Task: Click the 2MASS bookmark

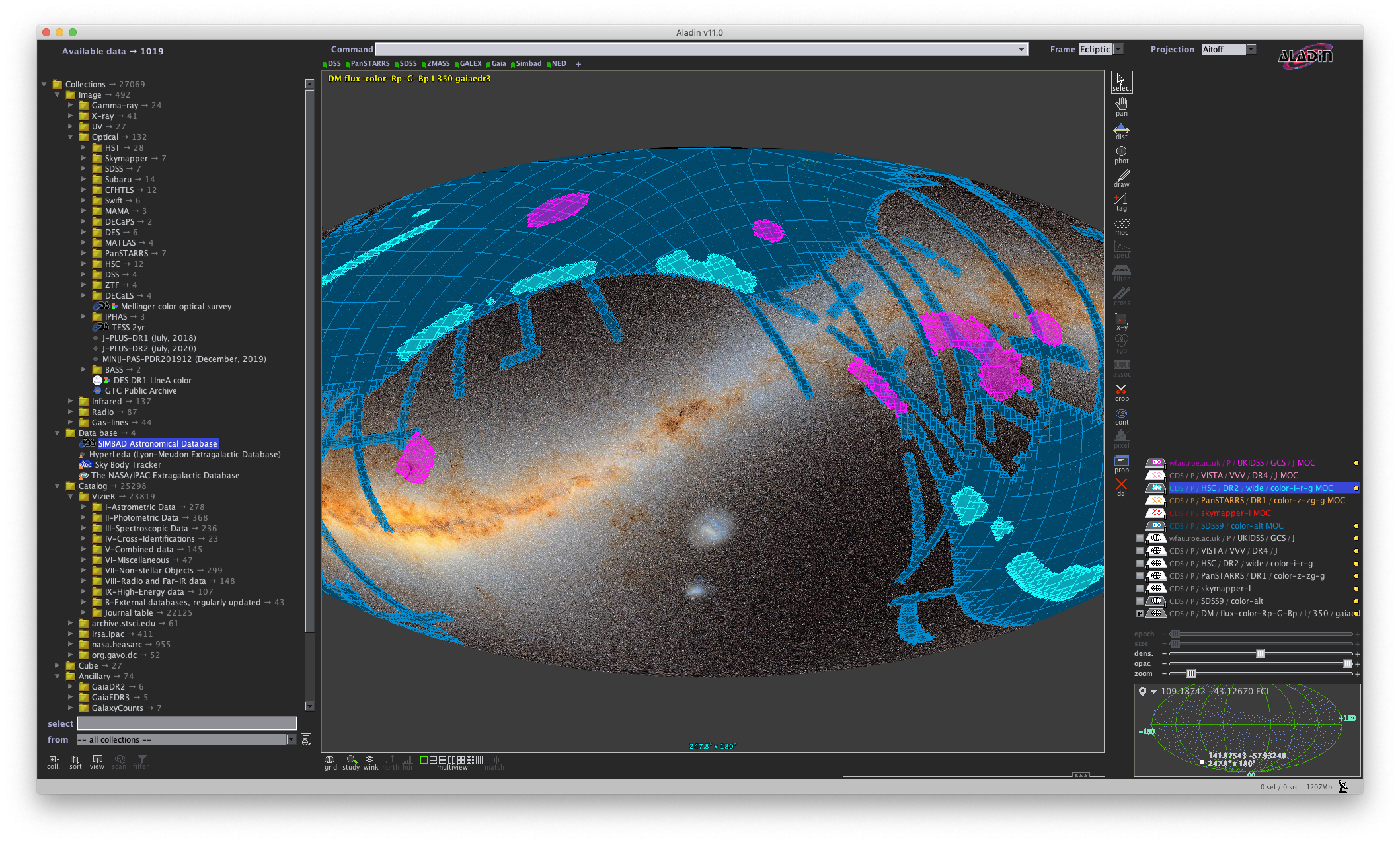Action: (436, 64)
